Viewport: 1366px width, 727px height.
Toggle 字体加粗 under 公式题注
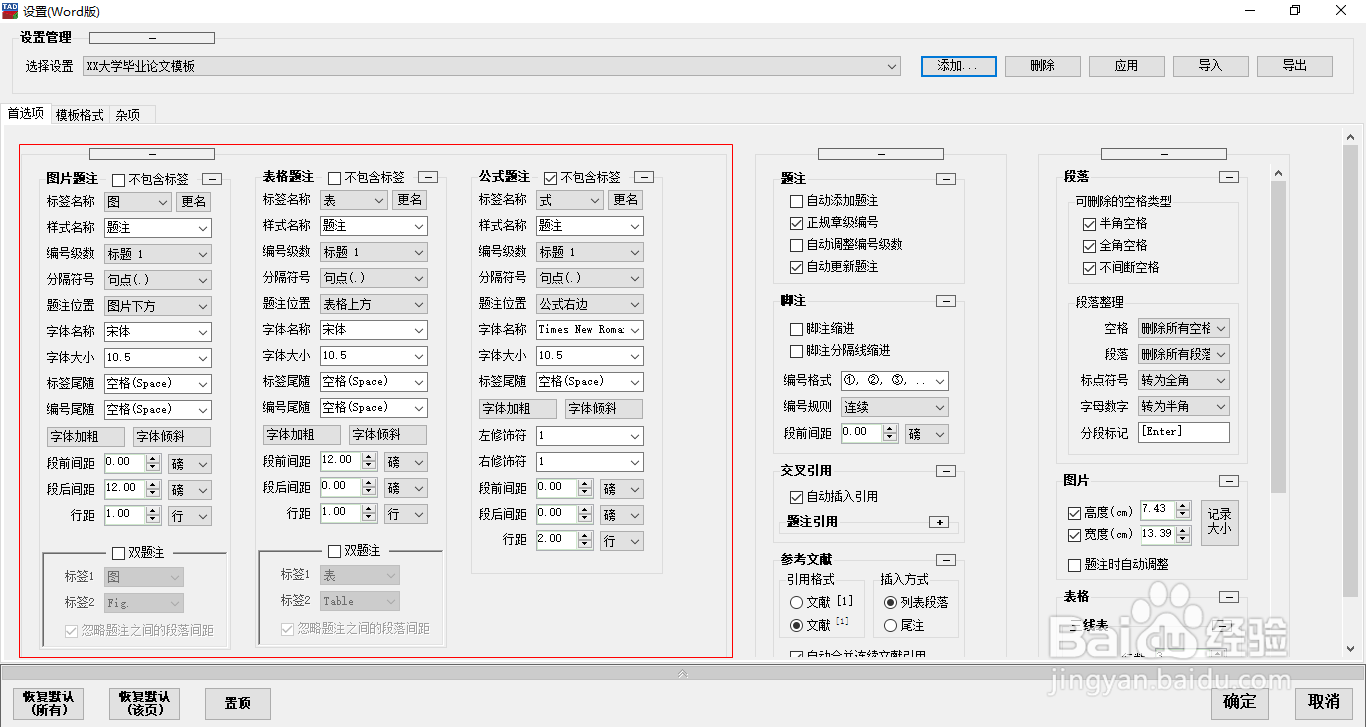(x=518, y=409)
